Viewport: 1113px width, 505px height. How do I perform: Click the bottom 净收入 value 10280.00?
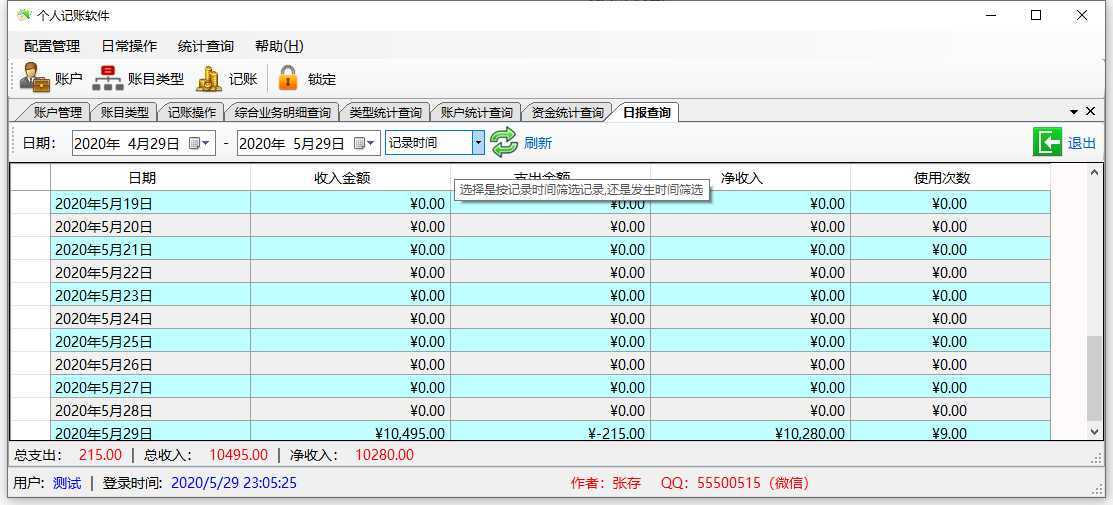pyautogui.click(x=384, y=455)
